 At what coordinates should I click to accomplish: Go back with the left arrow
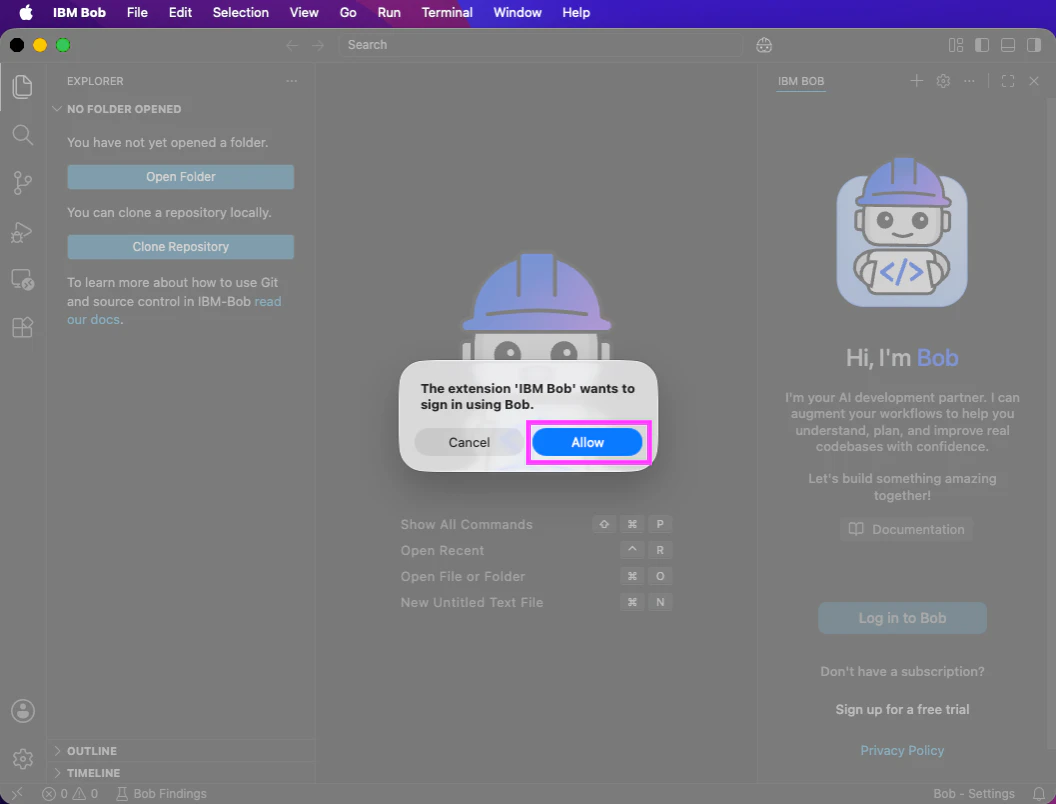292,45
